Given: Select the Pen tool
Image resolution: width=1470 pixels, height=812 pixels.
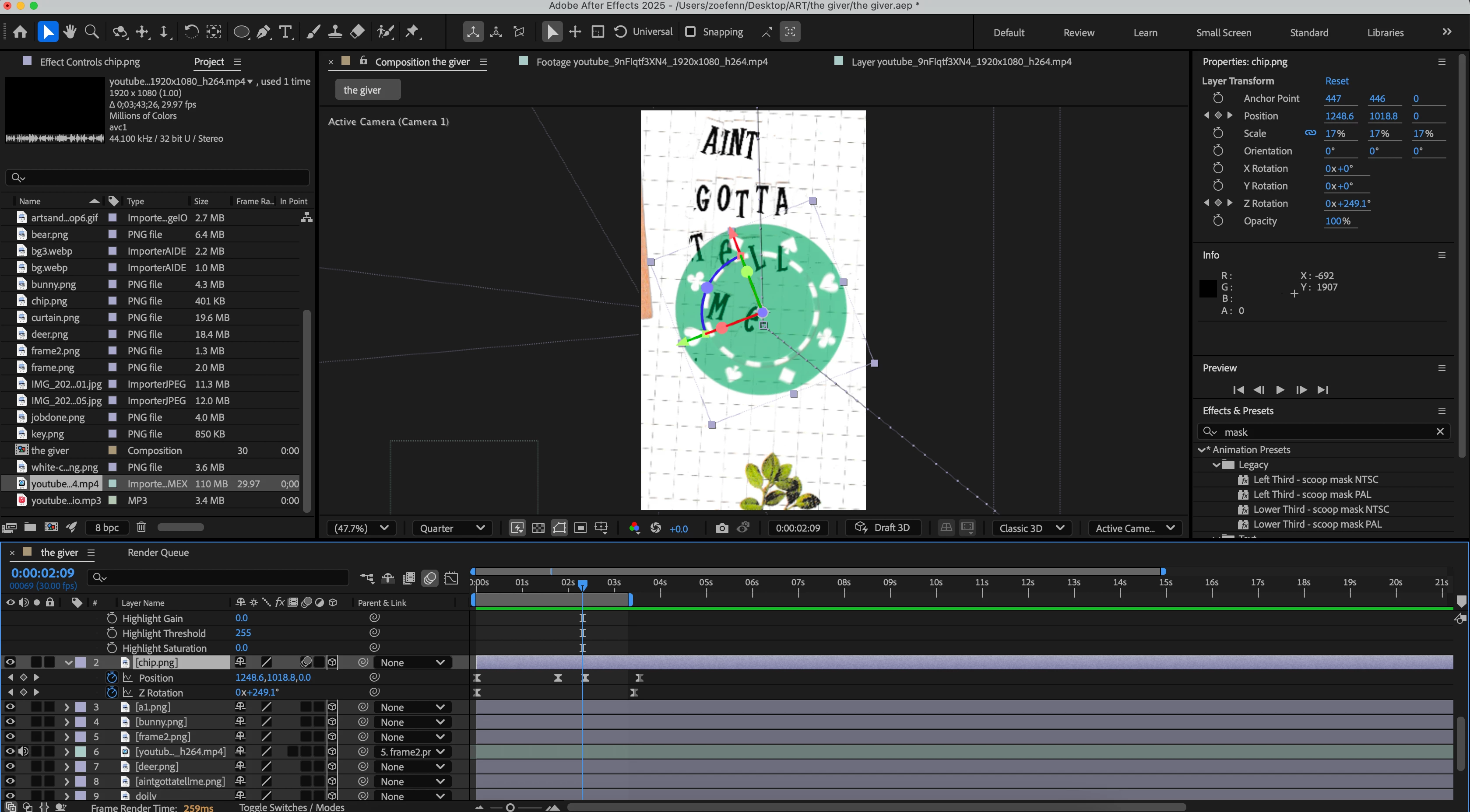Looking at the screenshot, I should 263,32.
